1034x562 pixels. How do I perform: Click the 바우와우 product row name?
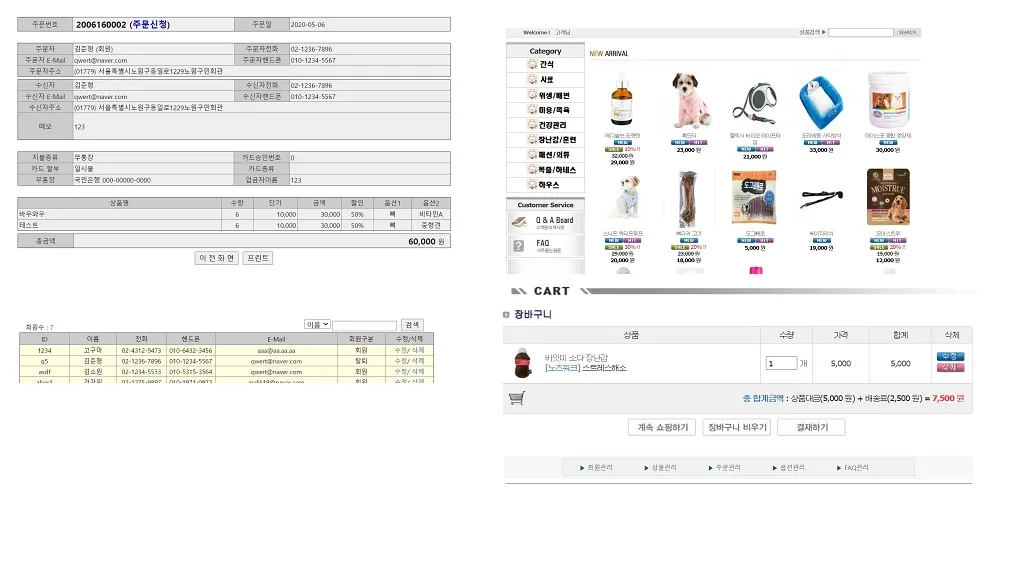point(32,214)
